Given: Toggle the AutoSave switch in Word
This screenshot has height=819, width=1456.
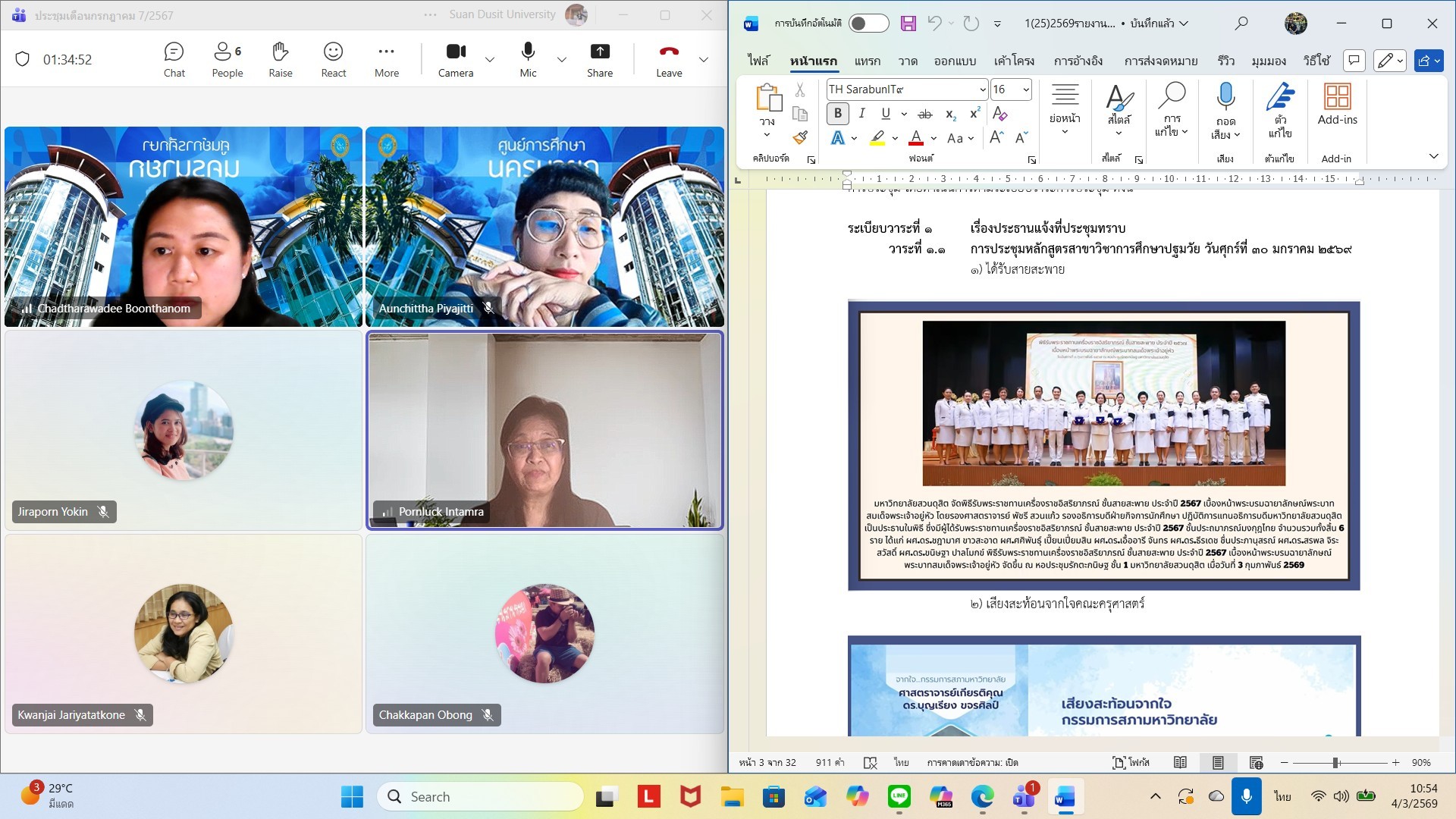Looking at the screenshot, I should 868,24.
